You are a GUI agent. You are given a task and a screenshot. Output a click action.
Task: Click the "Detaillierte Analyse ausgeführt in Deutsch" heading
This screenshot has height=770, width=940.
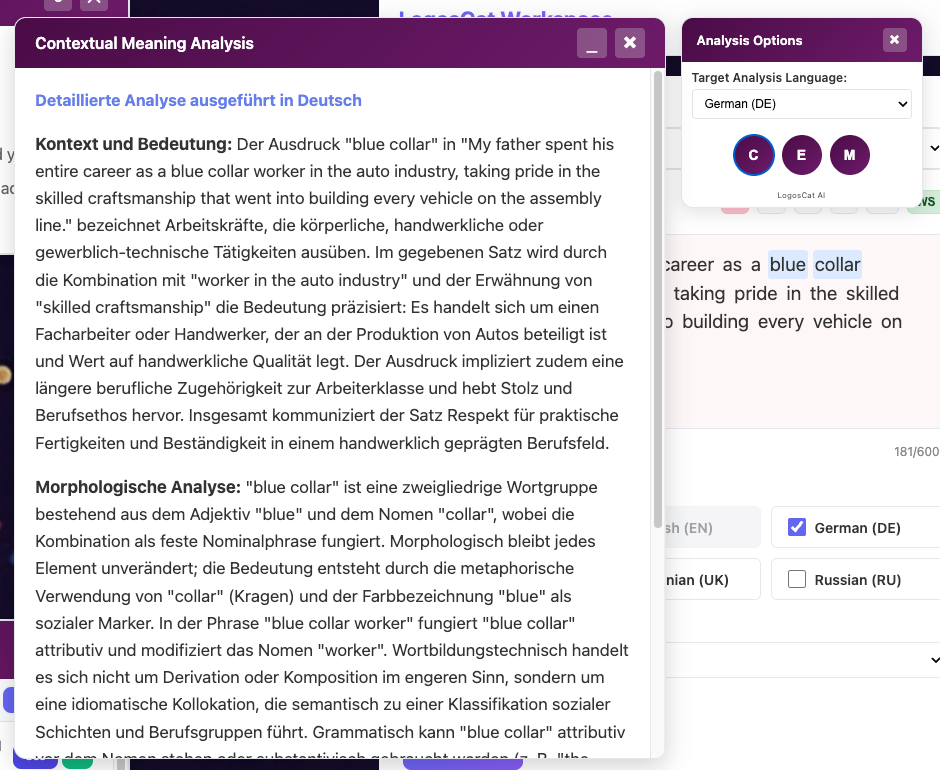(198, 101)
